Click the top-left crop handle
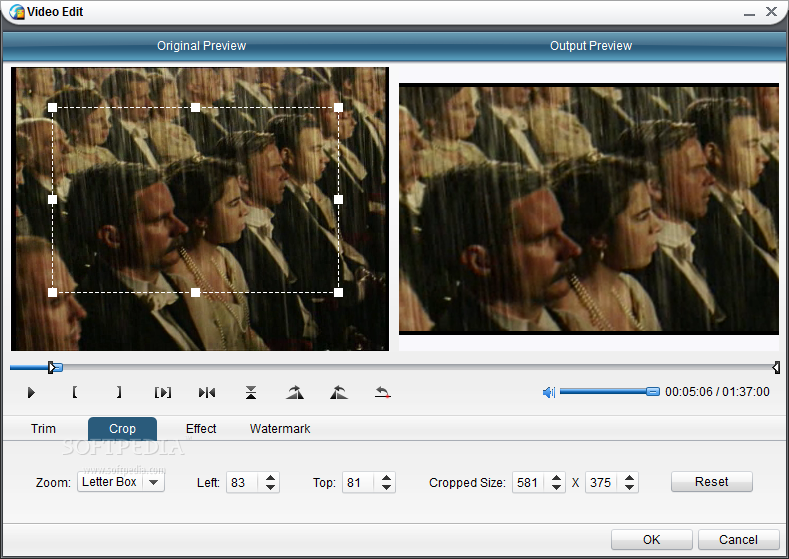 (x=52, y=107)
